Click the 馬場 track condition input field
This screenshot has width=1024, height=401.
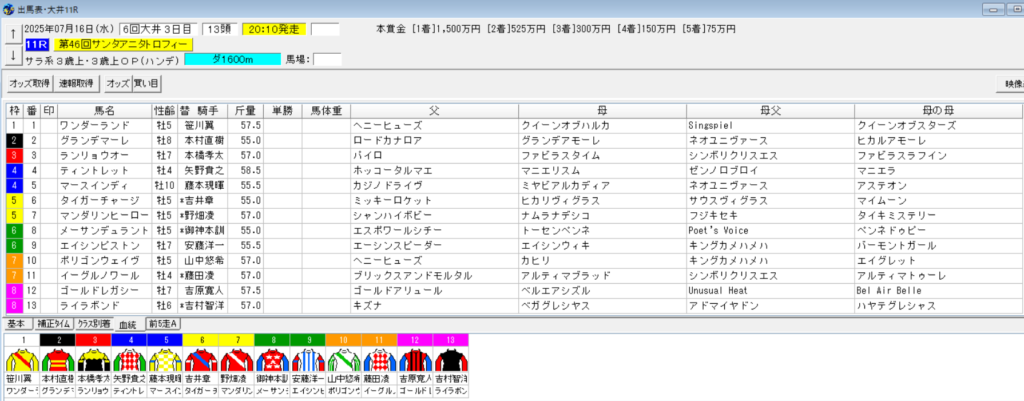[327, 59]
